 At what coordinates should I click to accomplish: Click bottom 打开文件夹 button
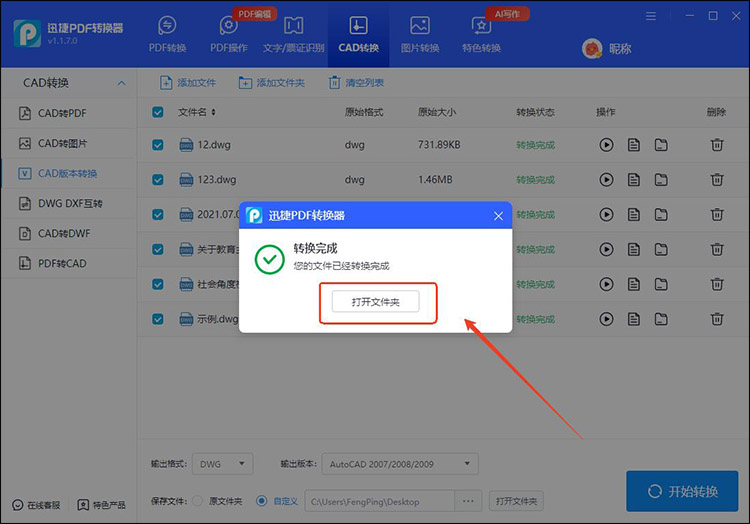click(516, 502)
